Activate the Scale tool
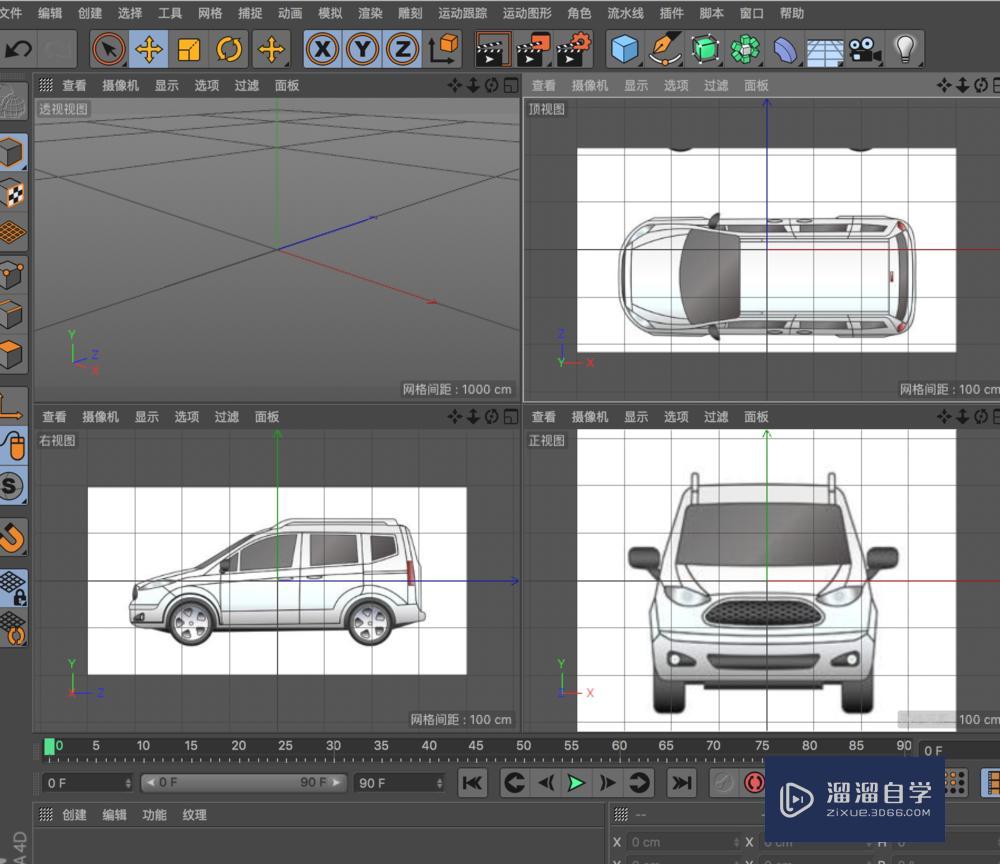The image size is (1000, 864). [189, 49]
